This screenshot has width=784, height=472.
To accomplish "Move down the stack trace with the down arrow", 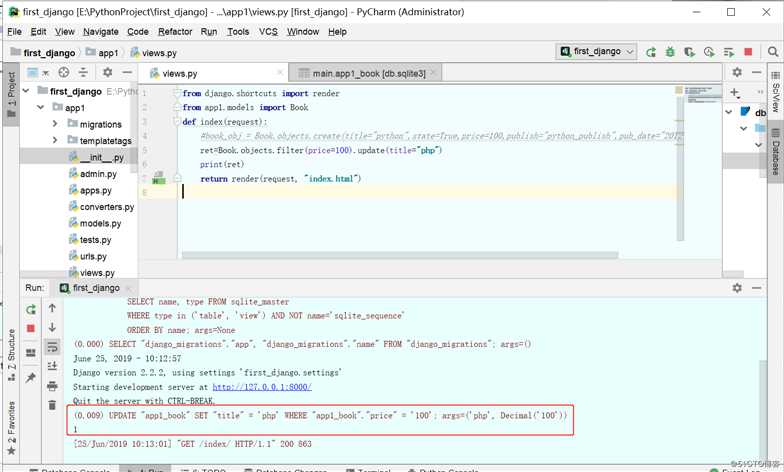I will point(52,328).
